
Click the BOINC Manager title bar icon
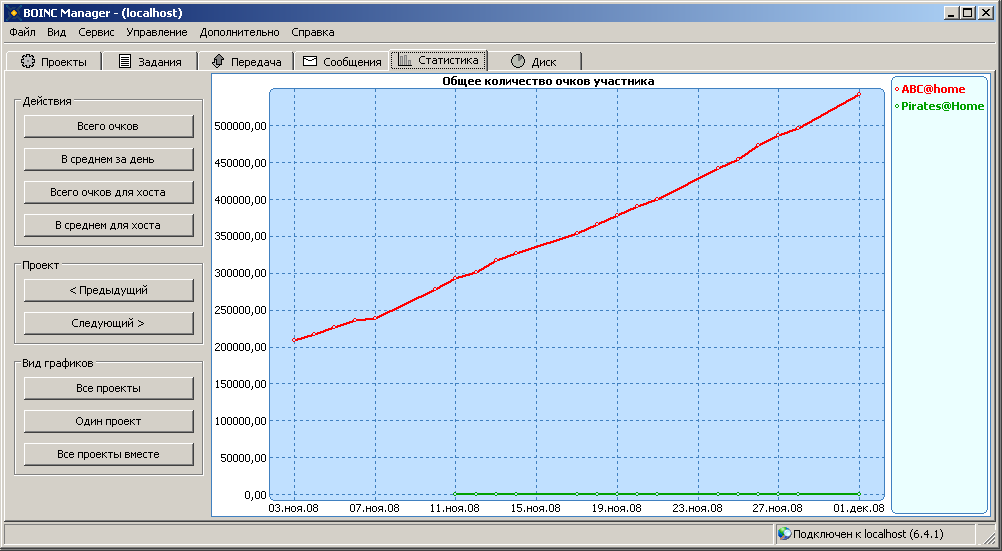point(13,13)
